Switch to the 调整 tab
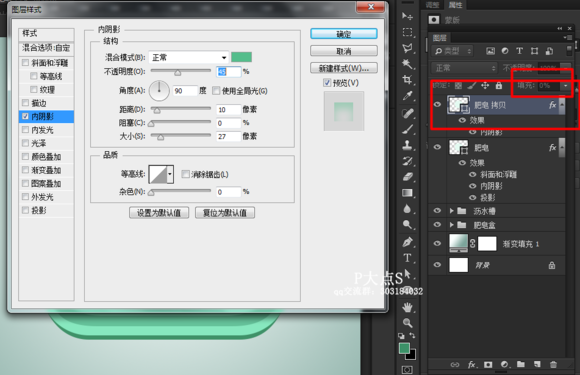 (432, 5)
